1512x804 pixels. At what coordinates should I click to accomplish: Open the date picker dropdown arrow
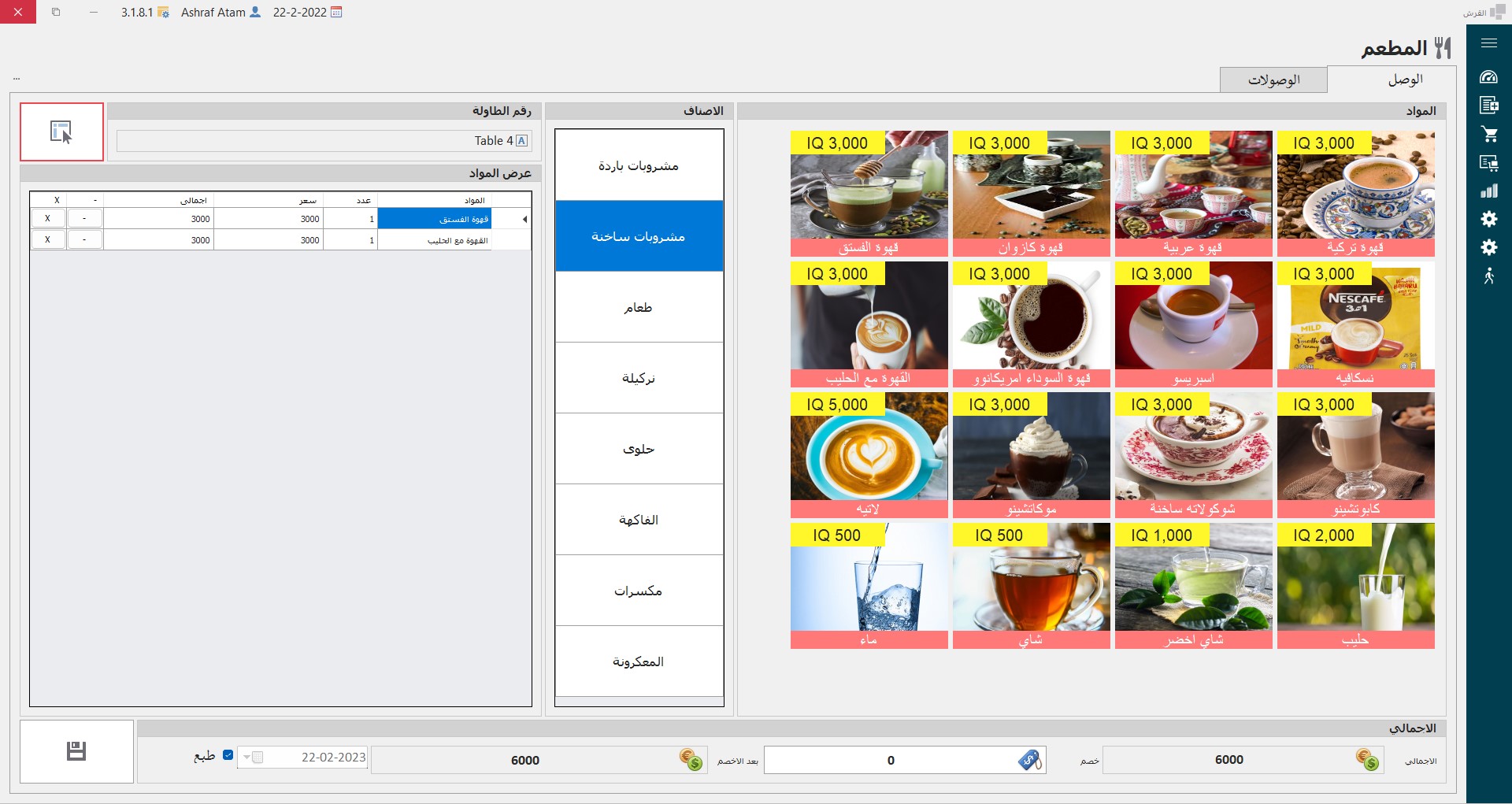click(246, 758)
